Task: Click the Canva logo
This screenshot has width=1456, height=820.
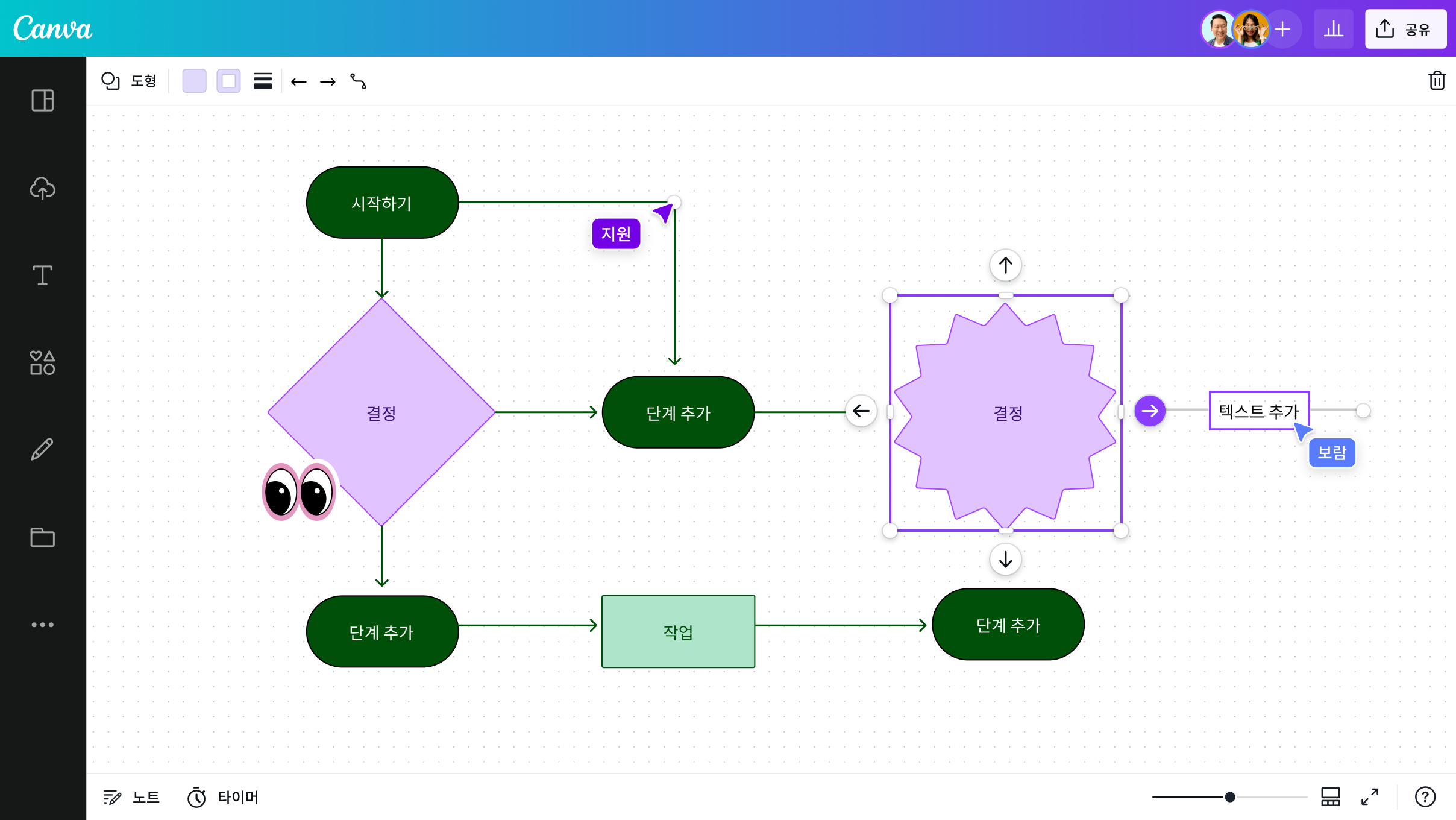Action: tap(53, 28)
